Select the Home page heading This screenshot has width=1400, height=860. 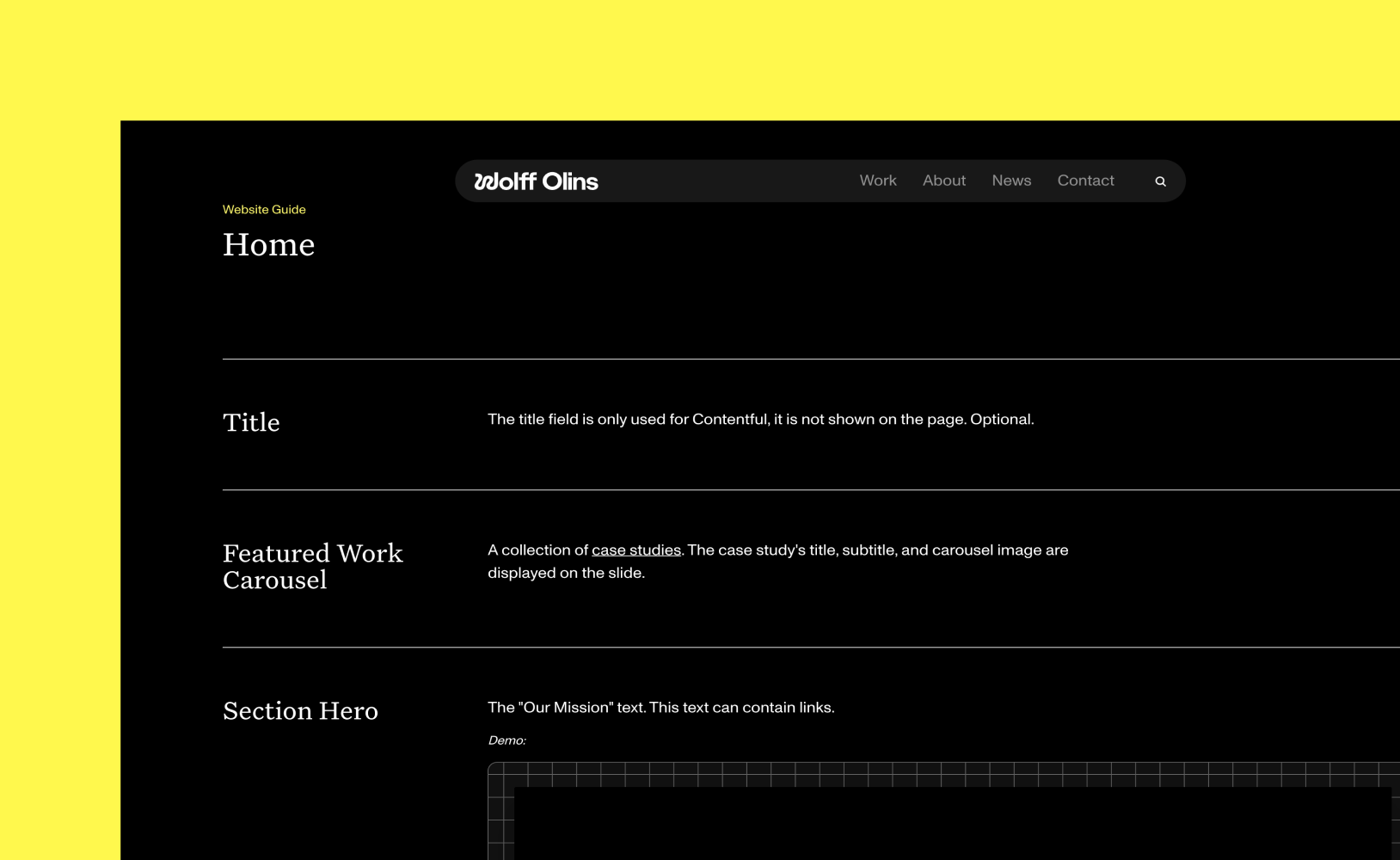click(x=268, y=244)
